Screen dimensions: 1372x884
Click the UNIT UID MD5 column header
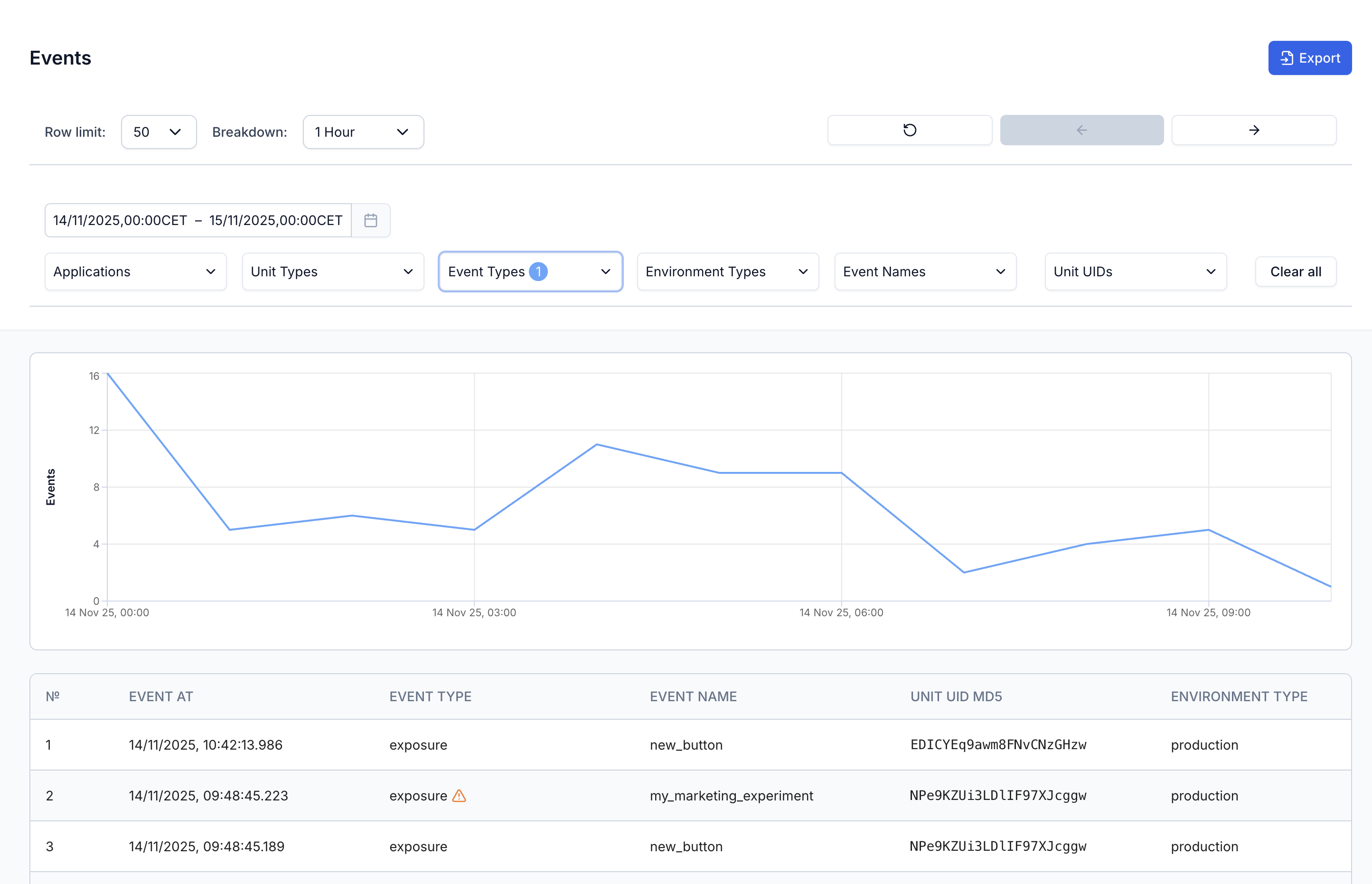[x=956, y=696]
